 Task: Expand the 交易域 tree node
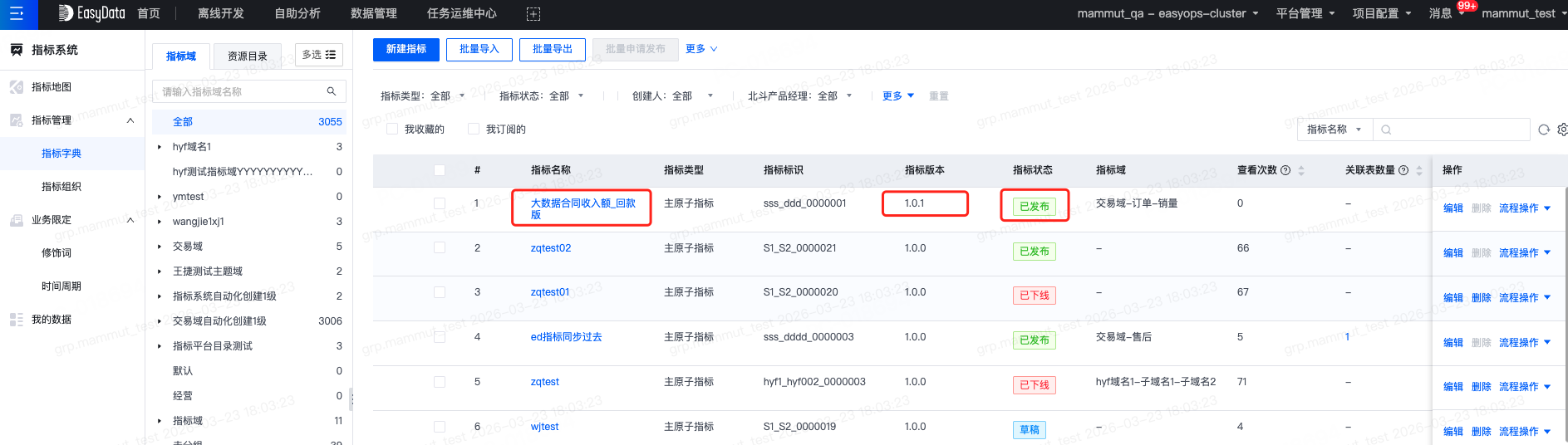(x=160, y=247)
